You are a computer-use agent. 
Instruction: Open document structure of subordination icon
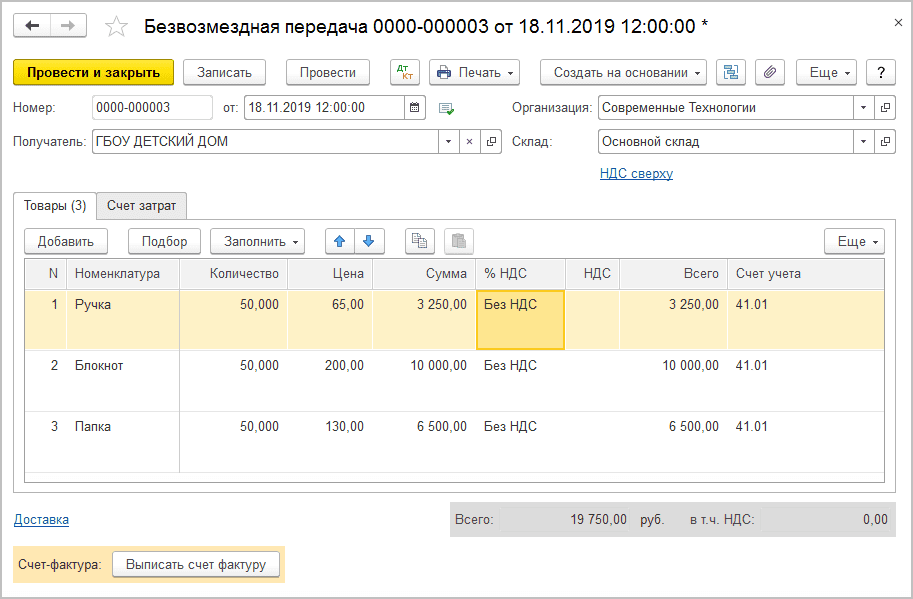731,72
